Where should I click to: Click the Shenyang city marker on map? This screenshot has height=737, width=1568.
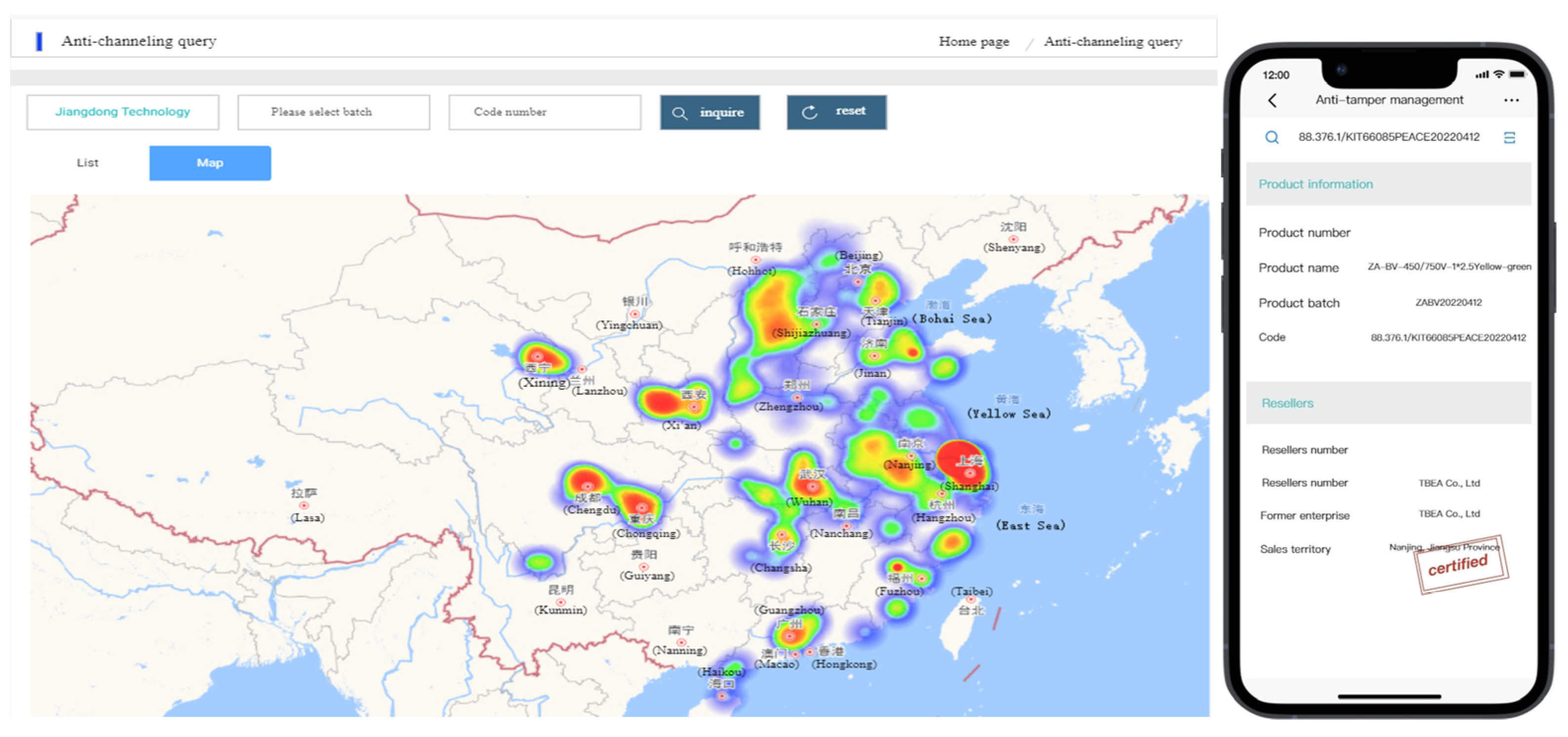[1013, 239]
